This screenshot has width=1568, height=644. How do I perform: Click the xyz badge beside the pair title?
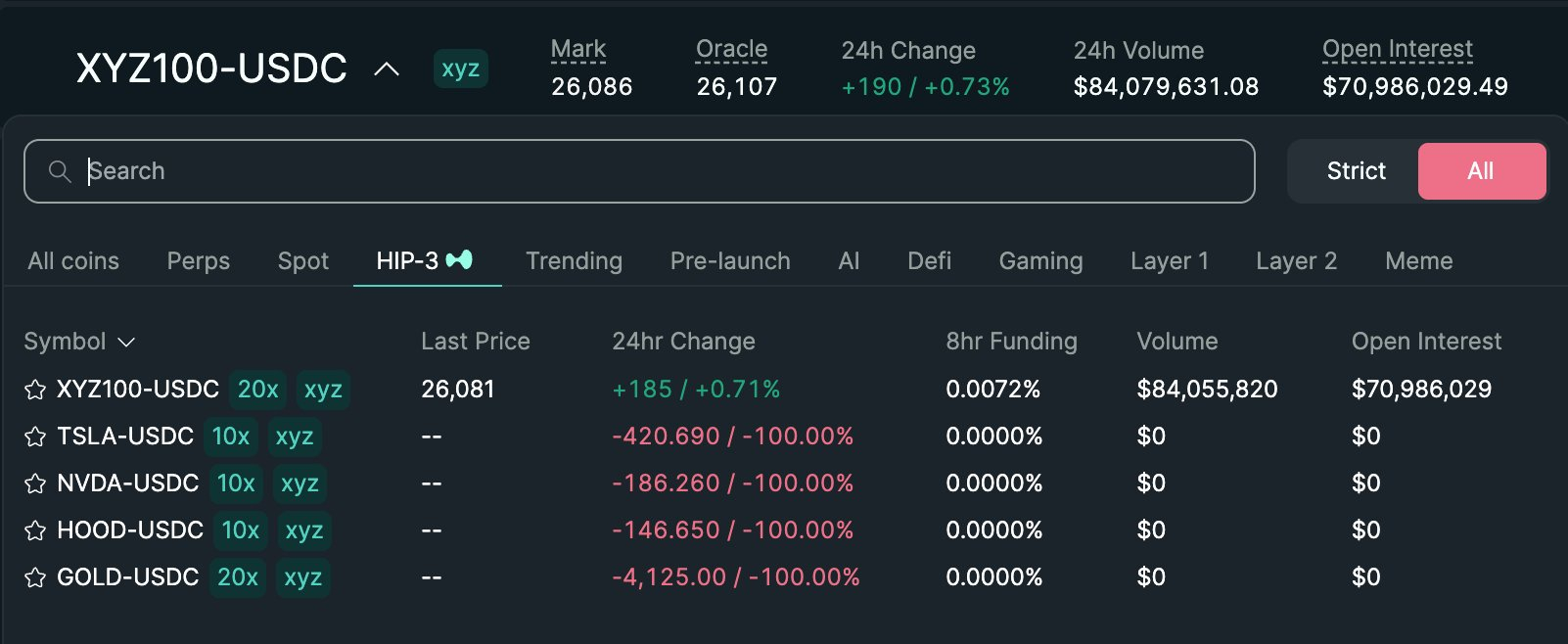click(460, 69)
